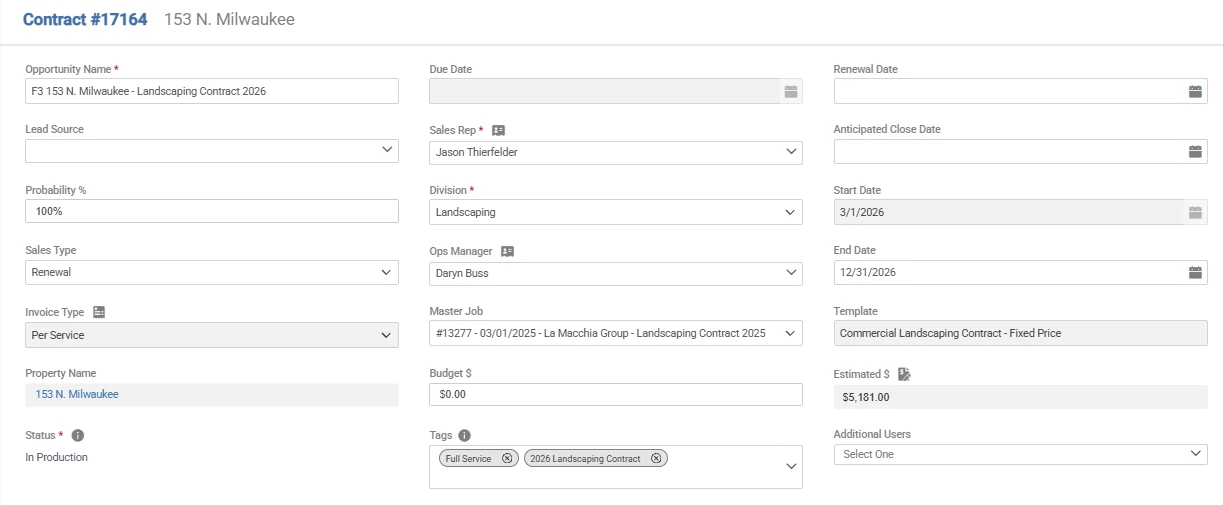Click the Status info icon

click(x=78, y=435)
